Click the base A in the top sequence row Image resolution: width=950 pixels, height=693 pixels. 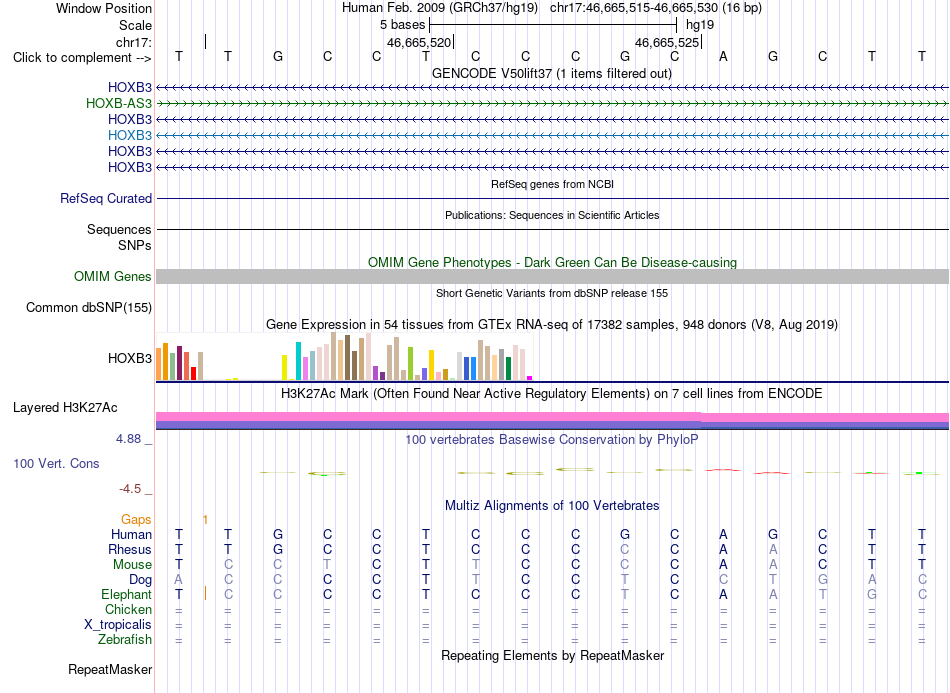[x=723, y=57]
